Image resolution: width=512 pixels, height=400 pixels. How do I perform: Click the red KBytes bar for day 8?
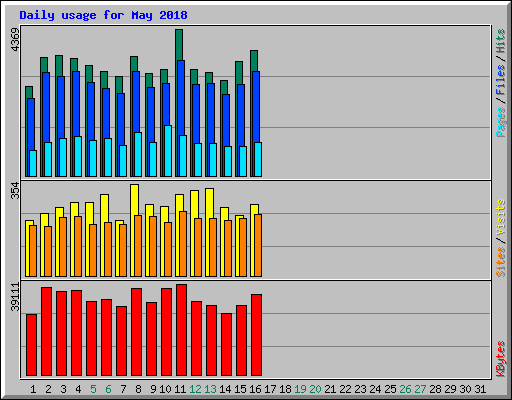coord(136,332)
